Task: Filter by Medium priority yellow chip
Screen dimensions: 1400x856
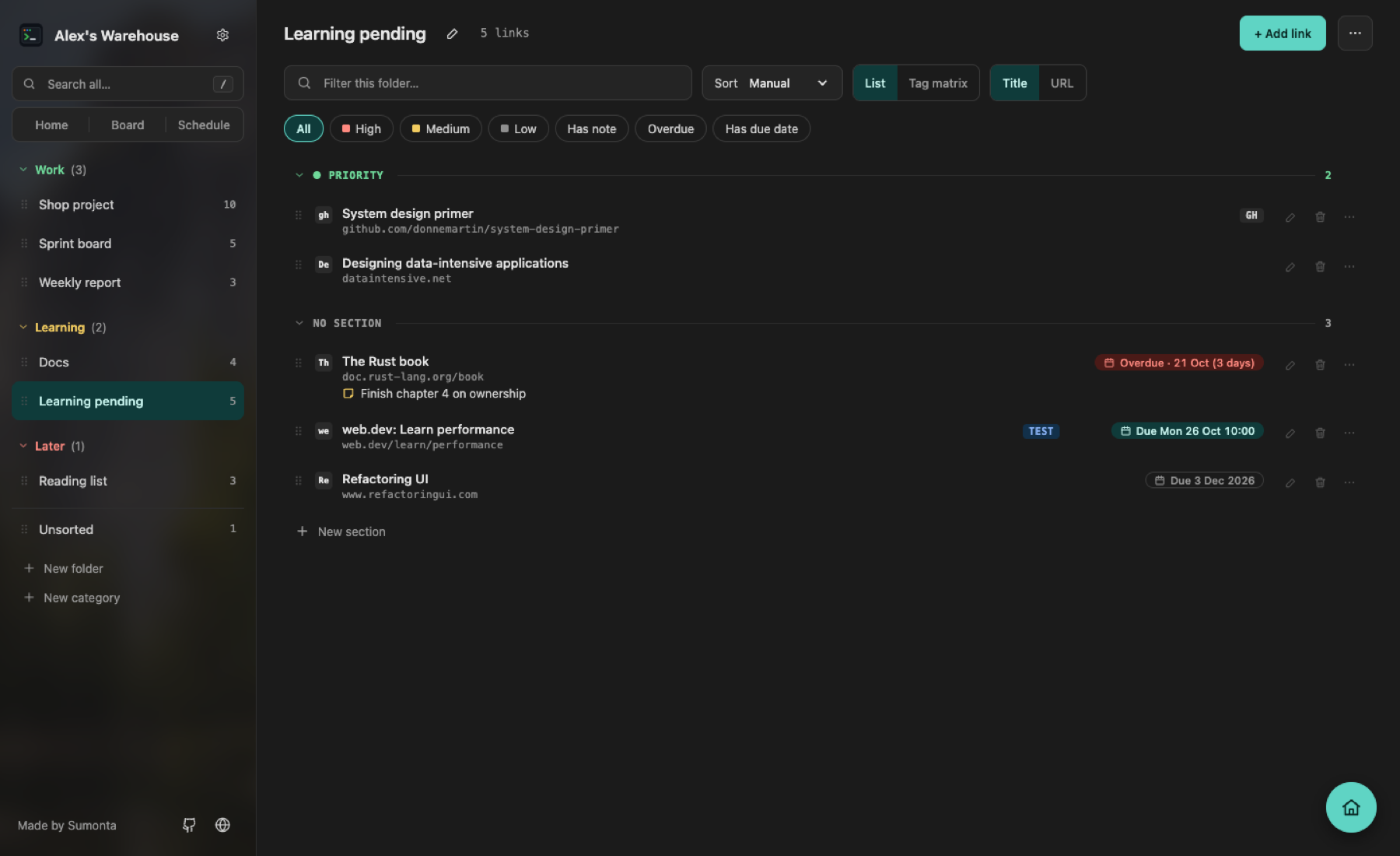Action: [440, 129]
